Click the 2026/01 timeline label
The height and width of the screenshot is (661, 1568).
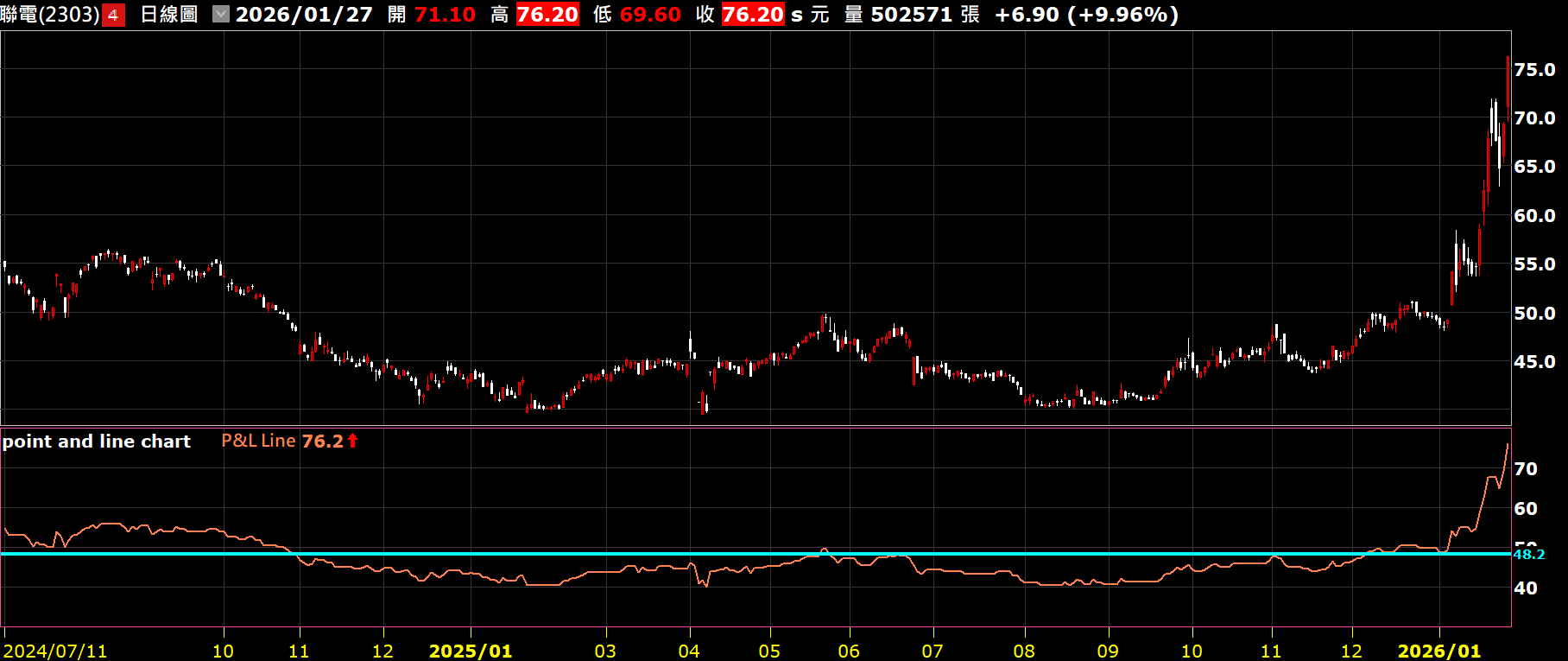coord(1438,651)
